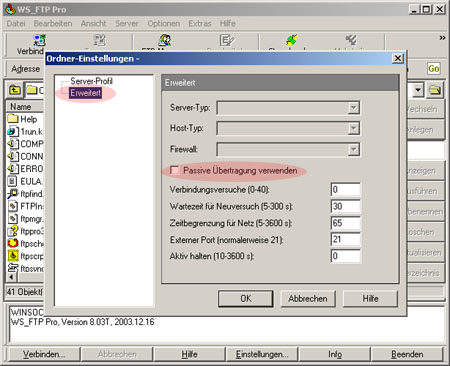Click the folder-up icon in local pane
This screenshot has width=450, height=366.
[x=14, y=90]
